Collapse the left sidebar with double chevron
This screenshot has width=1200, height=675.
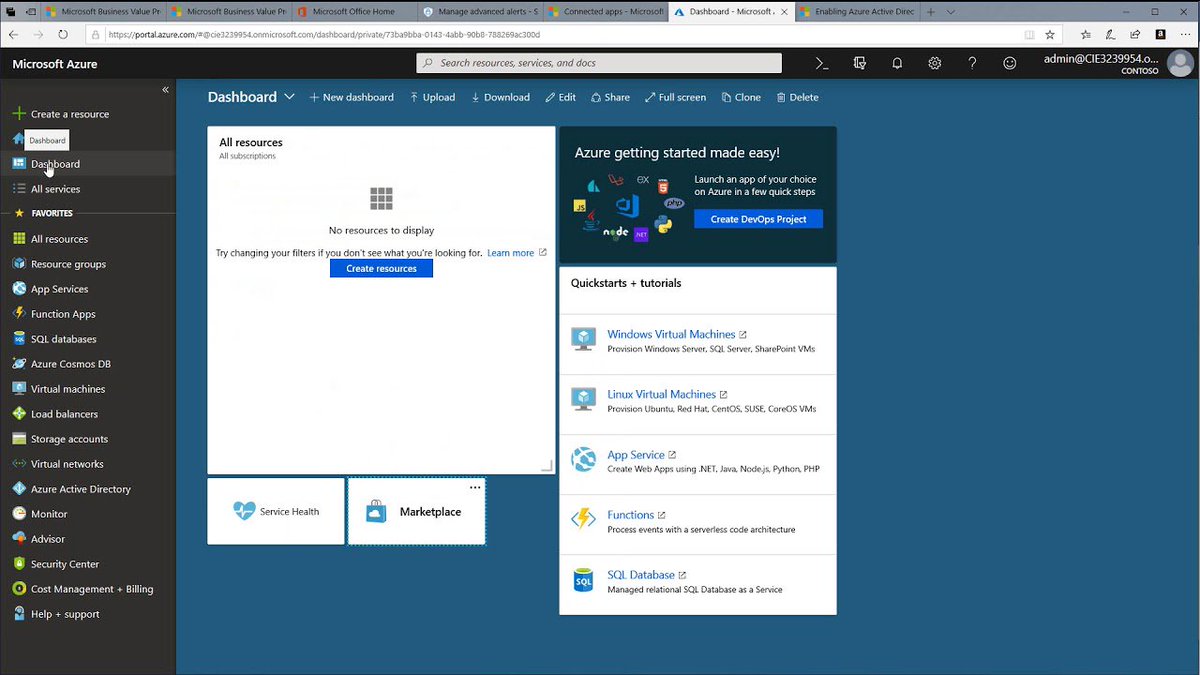165,90
